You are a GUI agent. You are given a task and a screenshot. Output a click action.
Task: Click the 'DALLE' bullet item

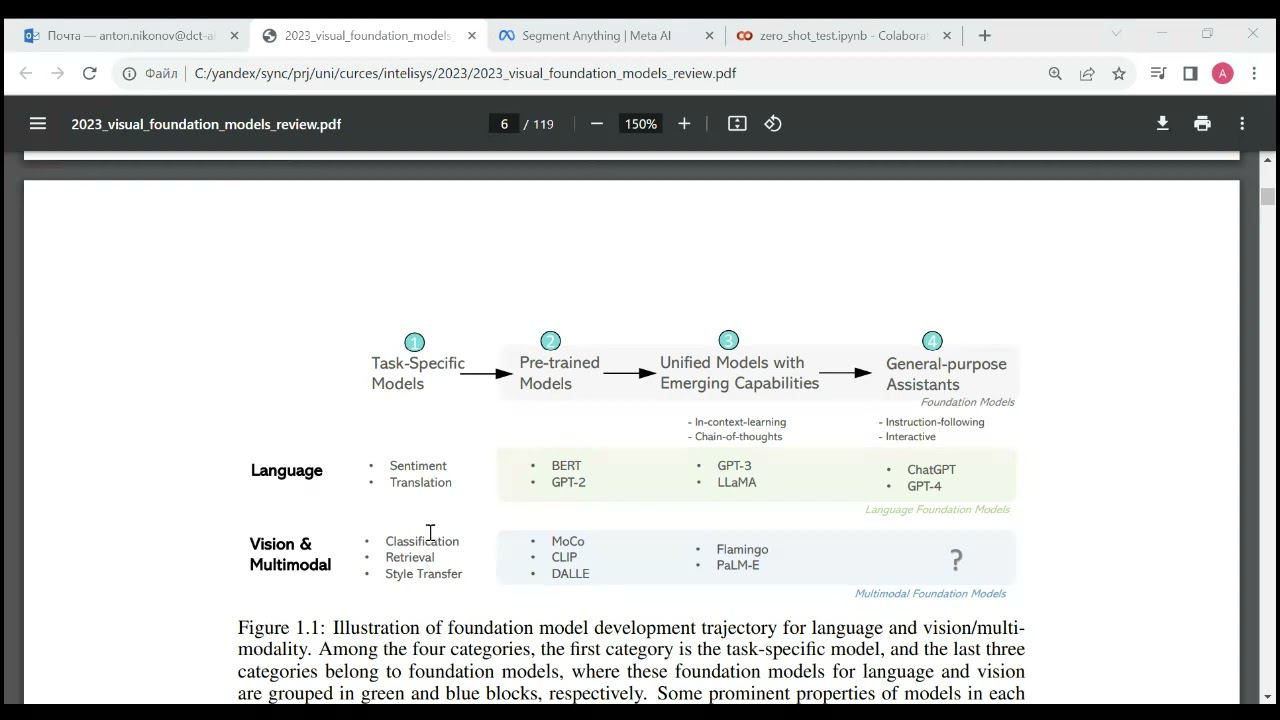pyautogui.click(x=570, y=574)
